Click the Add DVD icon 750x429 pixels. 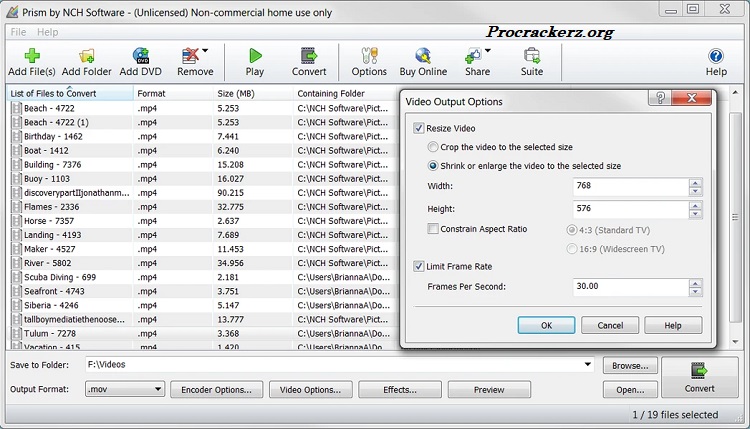coord(141,57)
